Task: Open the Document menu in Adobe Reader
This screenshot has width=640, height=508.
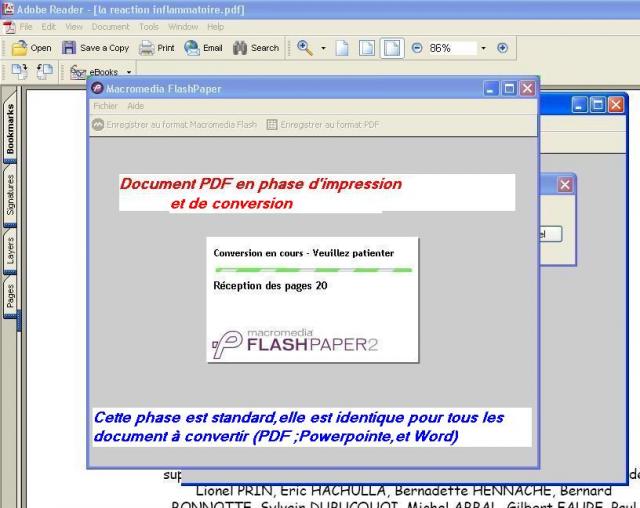Action: pos(110,27)
